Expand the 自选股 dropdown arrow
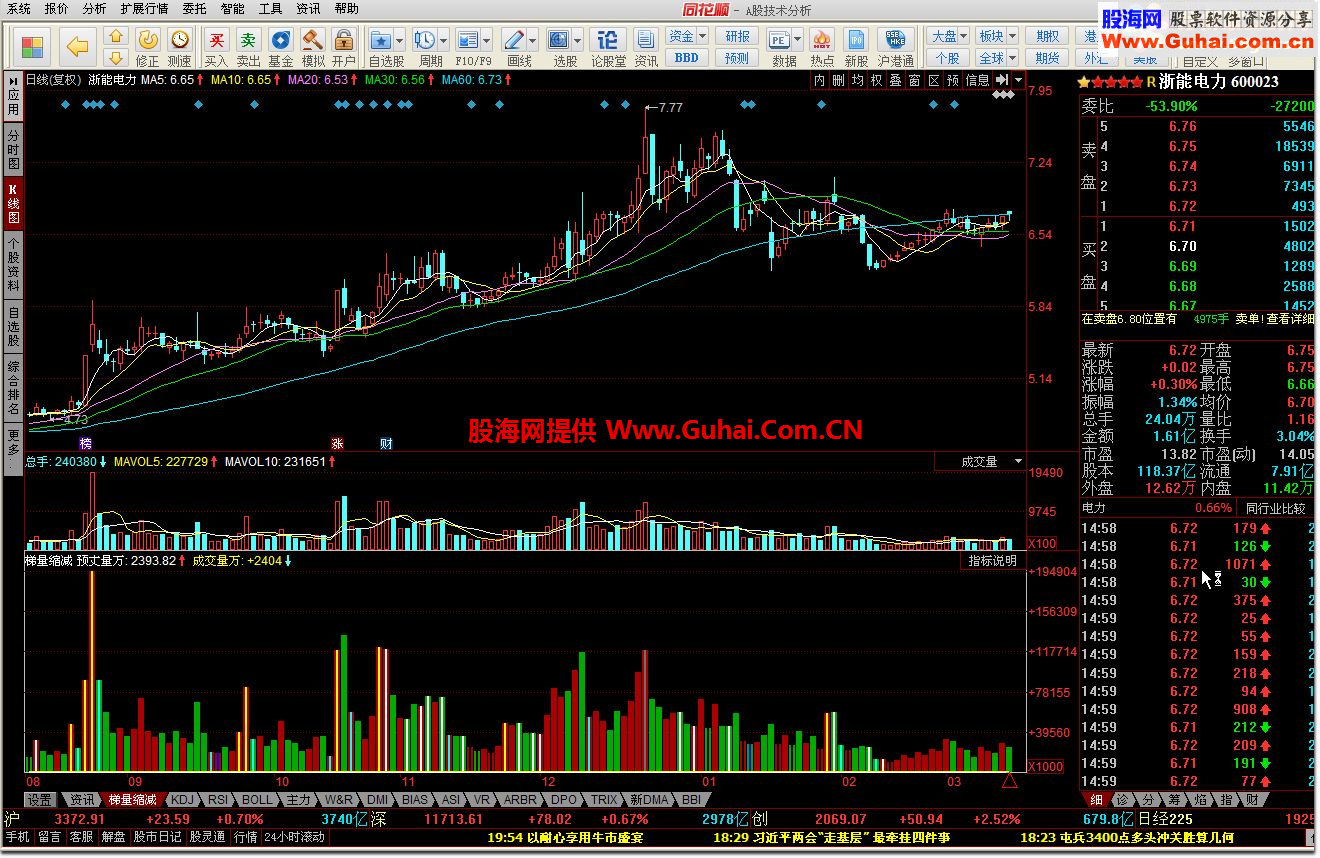Image resolution: width=1320 pixels, height=858 pixels. (x=399, y=40)
